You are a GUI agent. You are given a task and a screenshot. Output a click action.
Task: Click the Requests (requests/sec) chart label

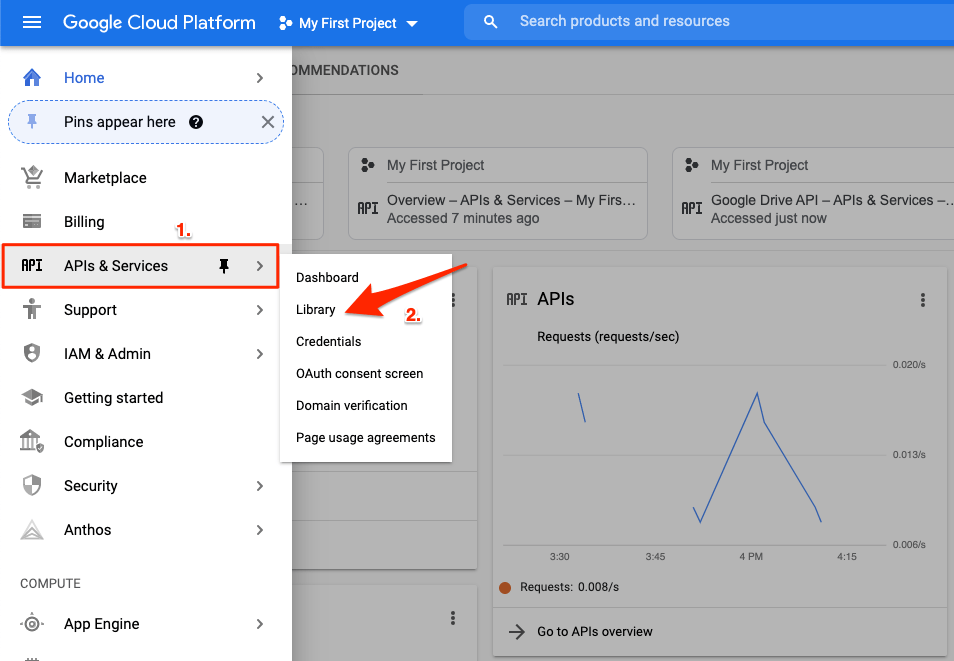pyautogui.click(x=608, y=337)
